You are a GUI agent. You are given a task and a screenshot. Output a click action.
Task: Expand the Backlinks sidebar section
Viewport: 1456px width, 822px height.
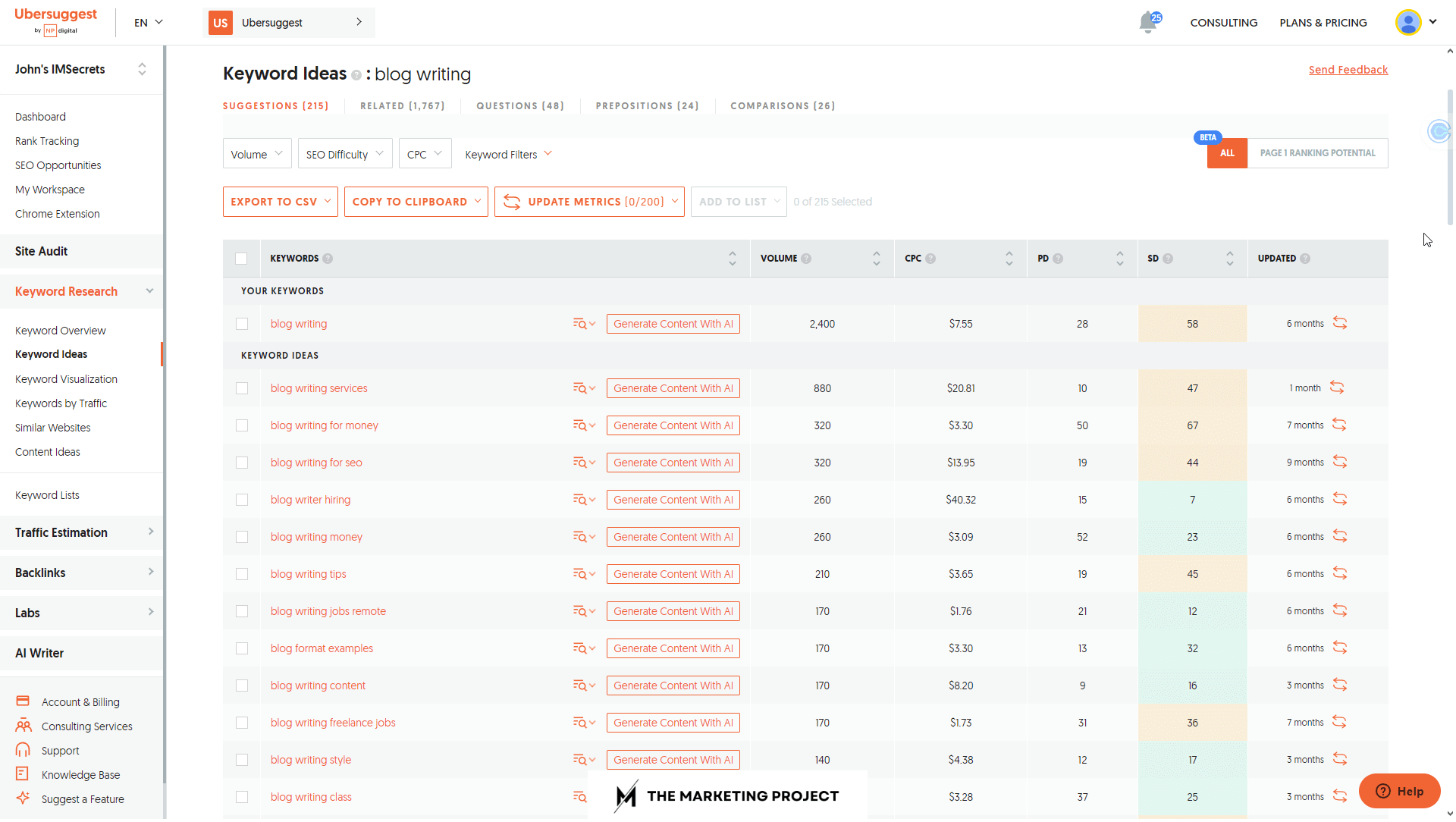click(81, 573)
